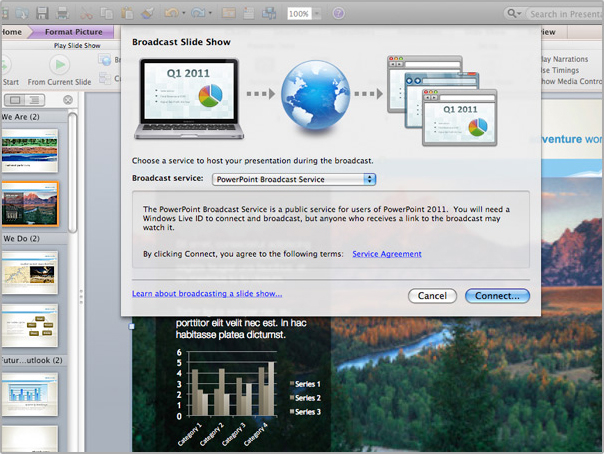The image size is (604, 454).
Task: Click the Connect button
Action: click(497, 296)
